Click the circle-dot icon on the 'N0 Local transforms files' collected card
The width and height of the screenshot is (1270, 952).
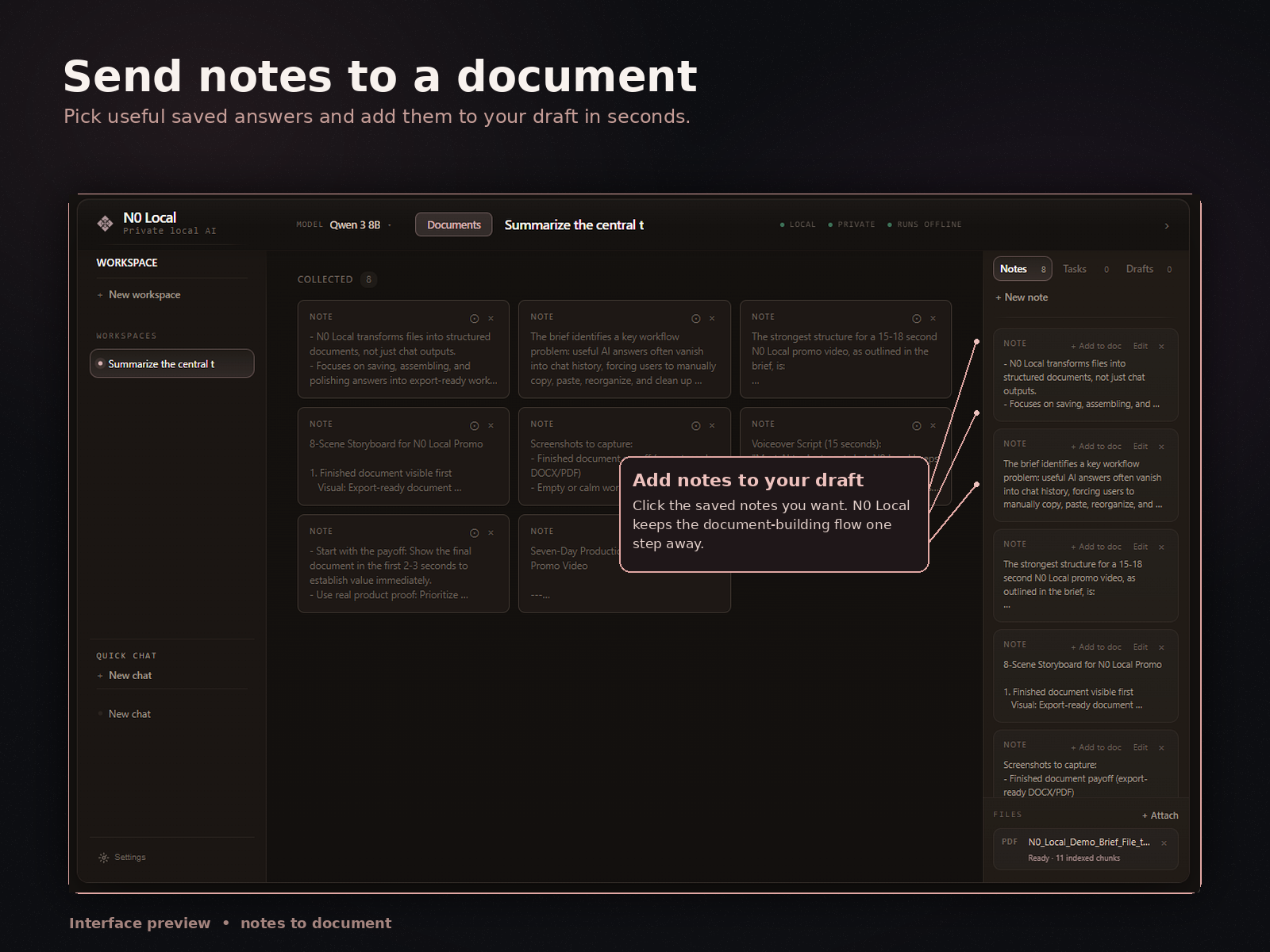click(x=474, y=319)
